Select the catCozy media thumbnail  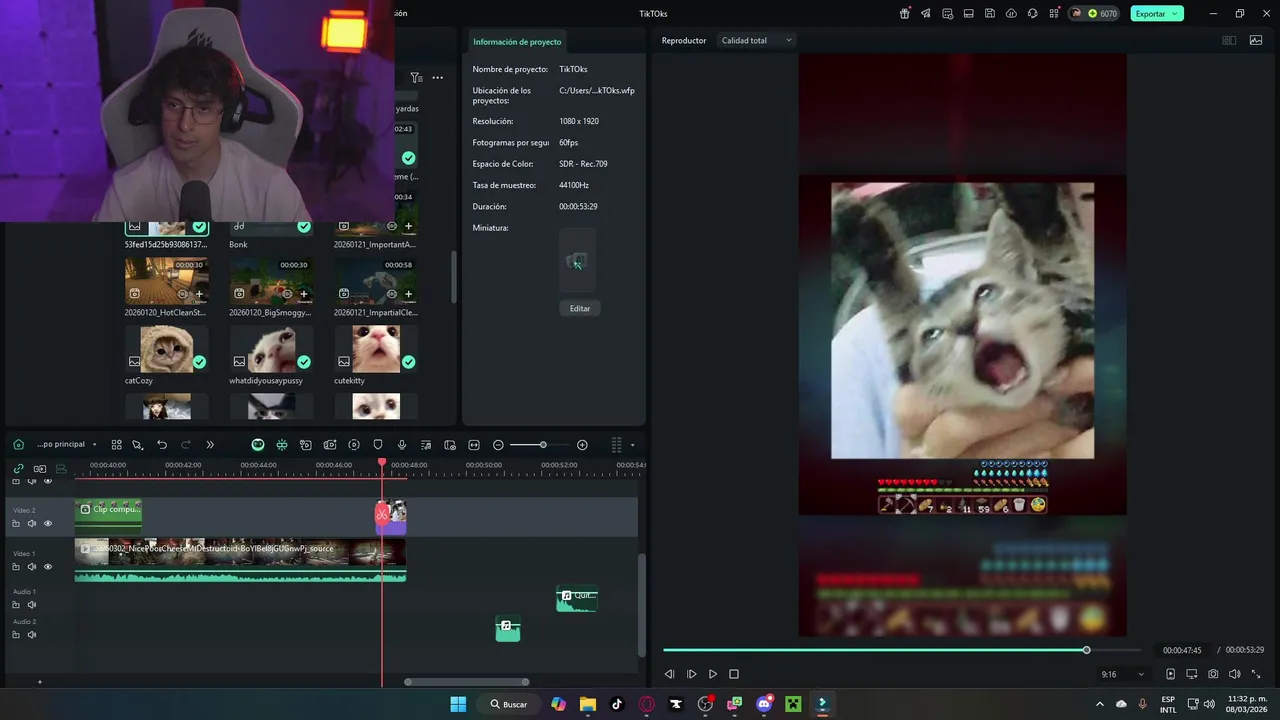(167, 349)
